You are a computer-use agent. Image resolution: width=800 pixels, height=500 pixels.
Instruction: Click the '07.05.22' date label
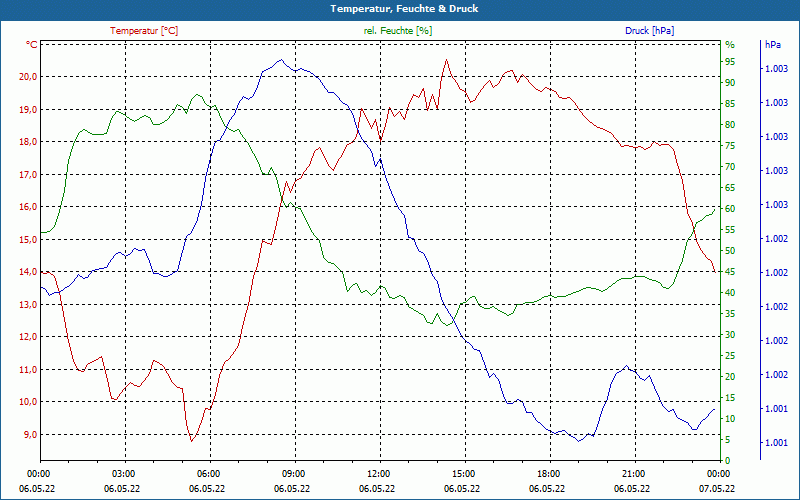[x=717, y=489]
